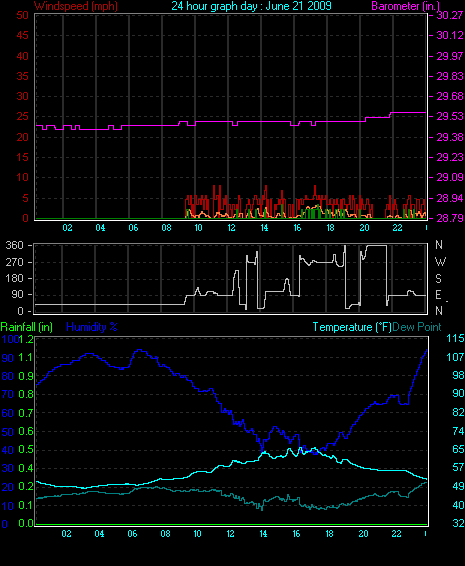Screen dimensions: 465x566
Task: Select barometer value 29.97
Action: [449, 56]
